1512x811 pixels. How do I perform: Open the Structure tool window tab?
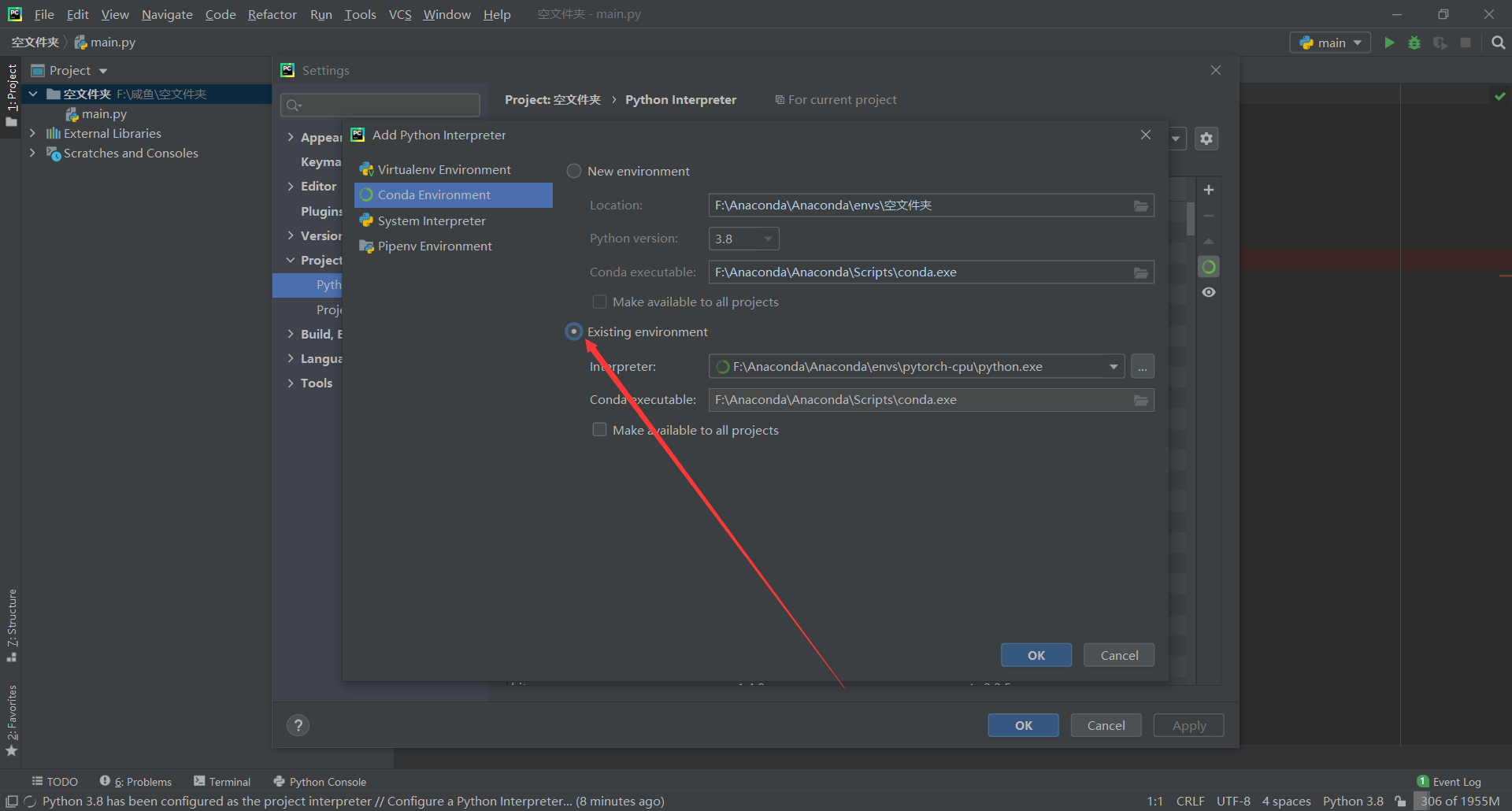pos(11,625)
